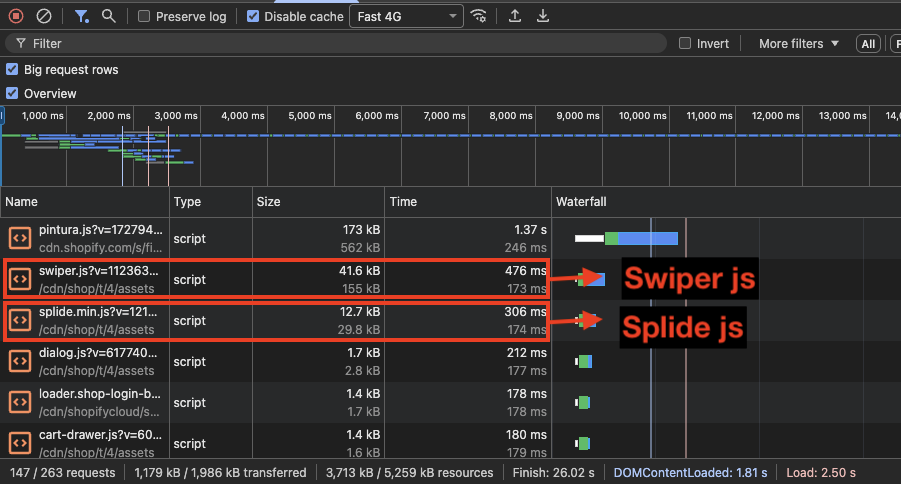Toggle the filter funnel icon
The width and height of the screenshot is (901, 484).
click(82, 16)
